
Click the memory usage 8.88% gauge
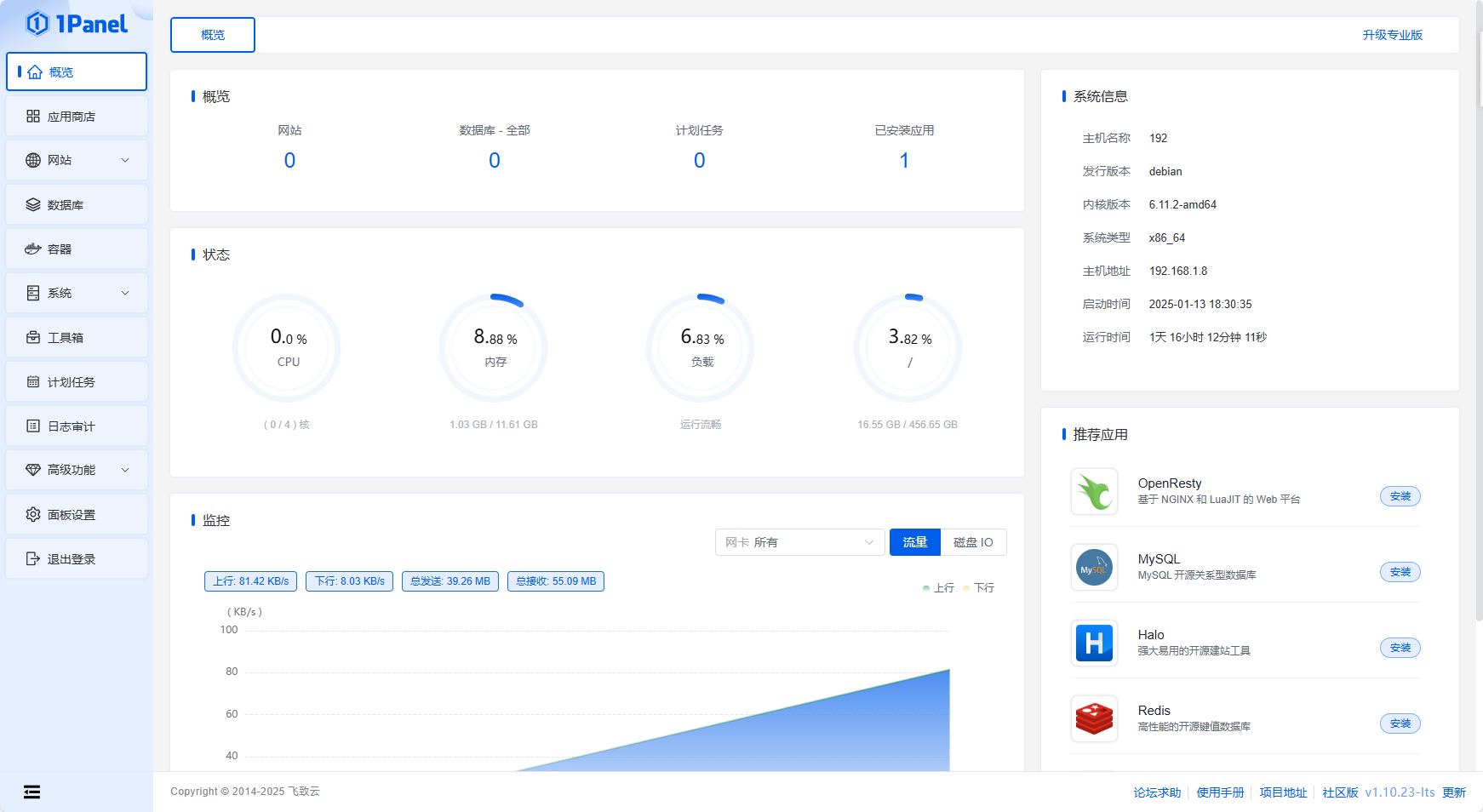coord(494,348)
